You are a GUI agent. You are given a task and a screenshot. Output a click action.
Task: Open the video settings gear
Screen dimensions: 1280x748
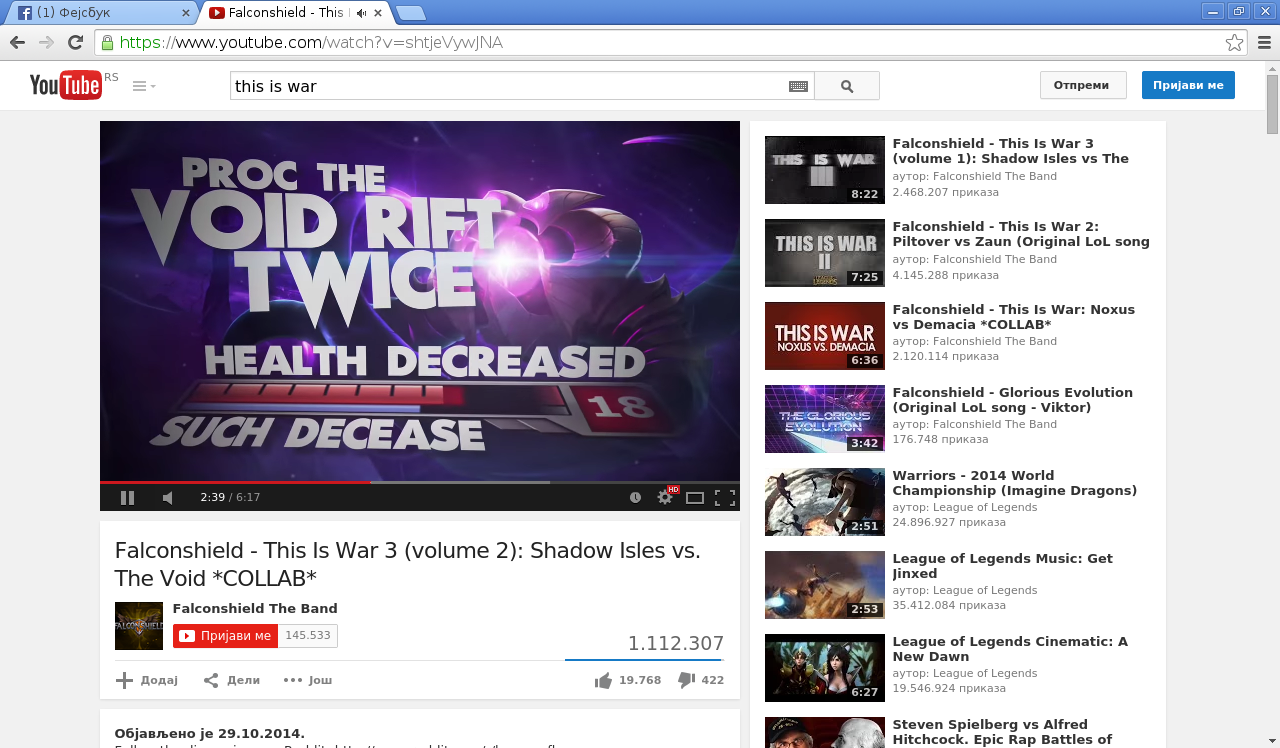(x=665, y=497)
